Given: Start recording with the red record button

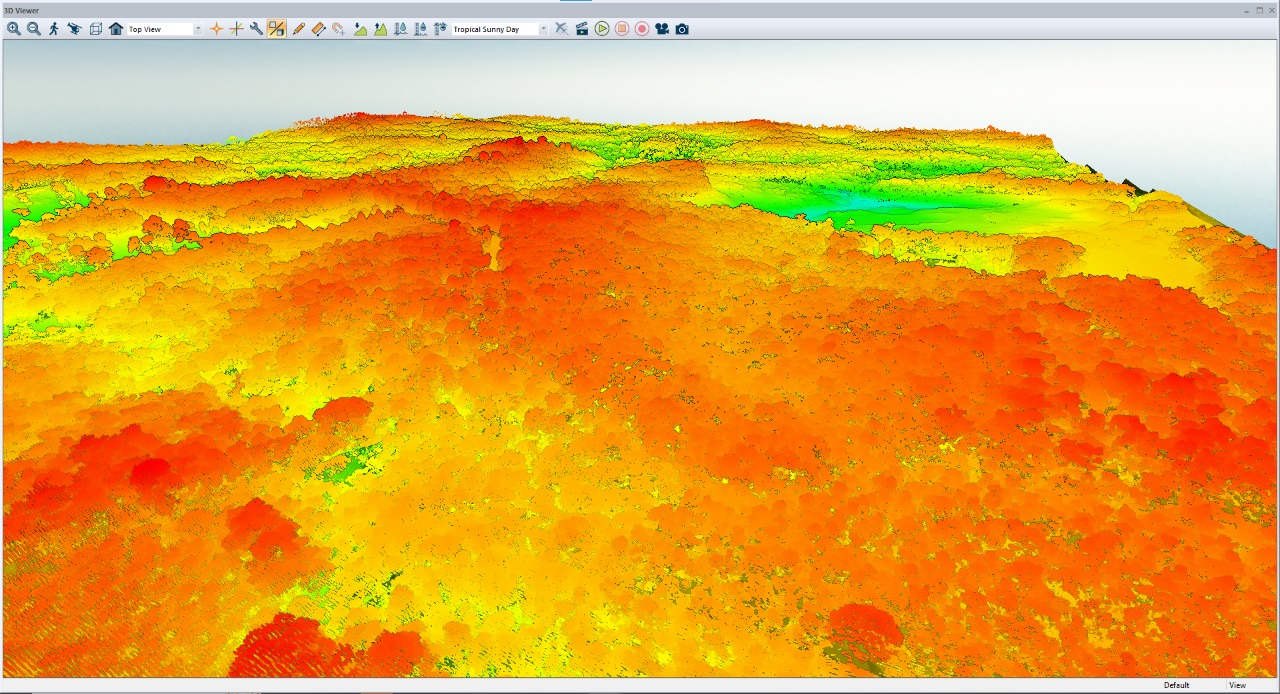Looking at the screenshot, I should (x=642, y=29).
